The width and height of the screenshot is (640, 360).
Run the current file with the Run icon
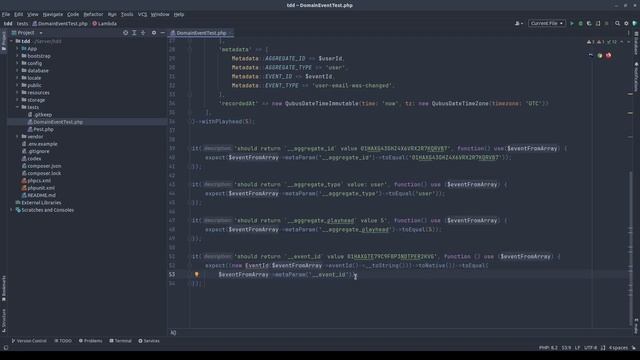572,24
